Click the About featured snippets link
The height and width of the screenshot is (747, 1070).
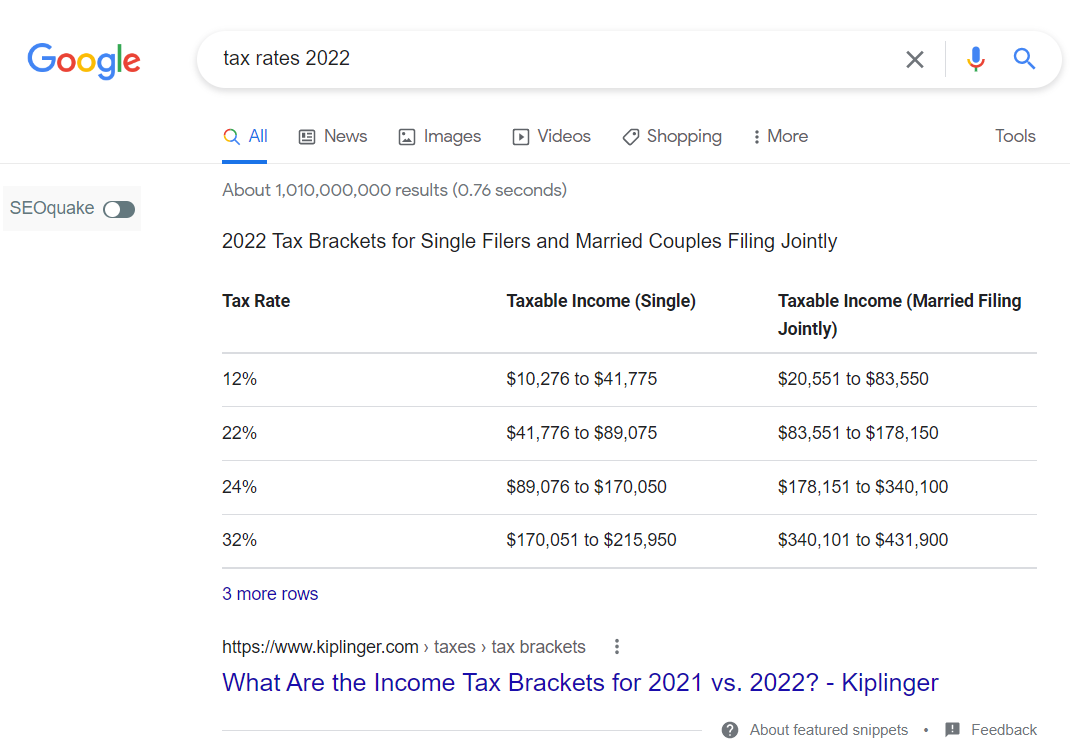coord(828,730)
